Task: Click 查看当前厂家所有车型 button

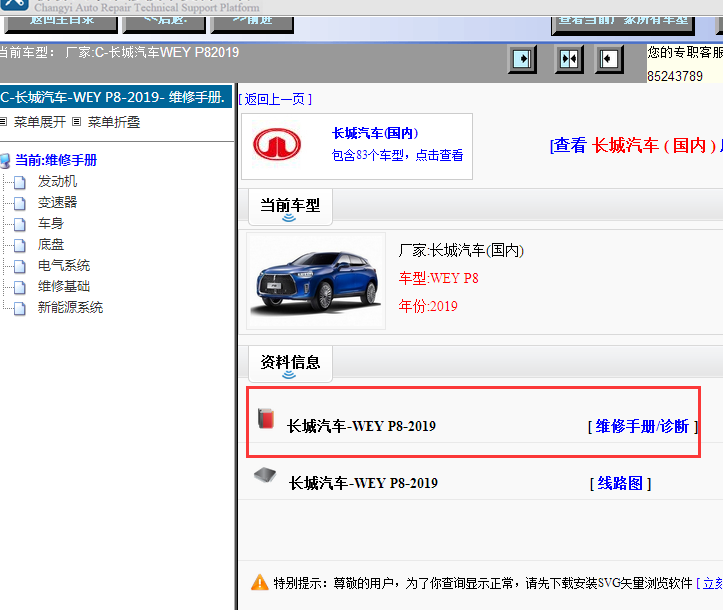Action: [x=623, y=25]
